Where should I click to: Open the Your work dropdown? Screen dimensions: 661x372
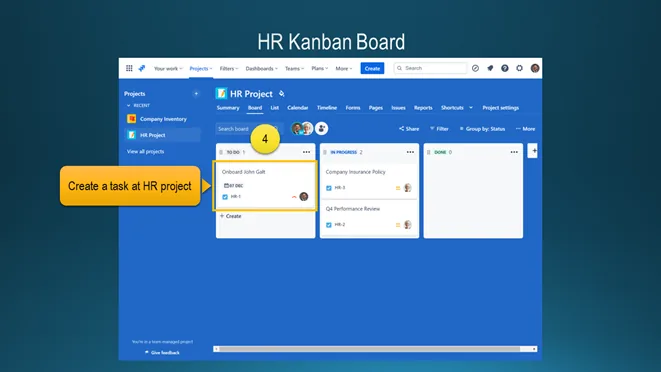coord(168,68)
